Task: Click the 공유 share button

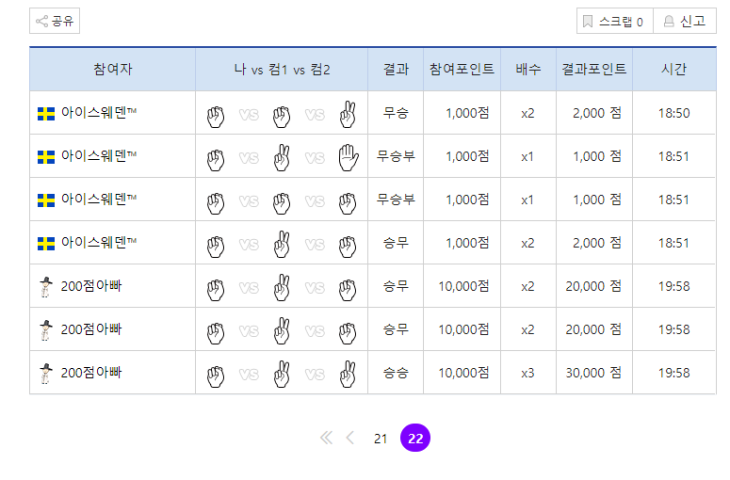Action: click(x=55, y=21)
